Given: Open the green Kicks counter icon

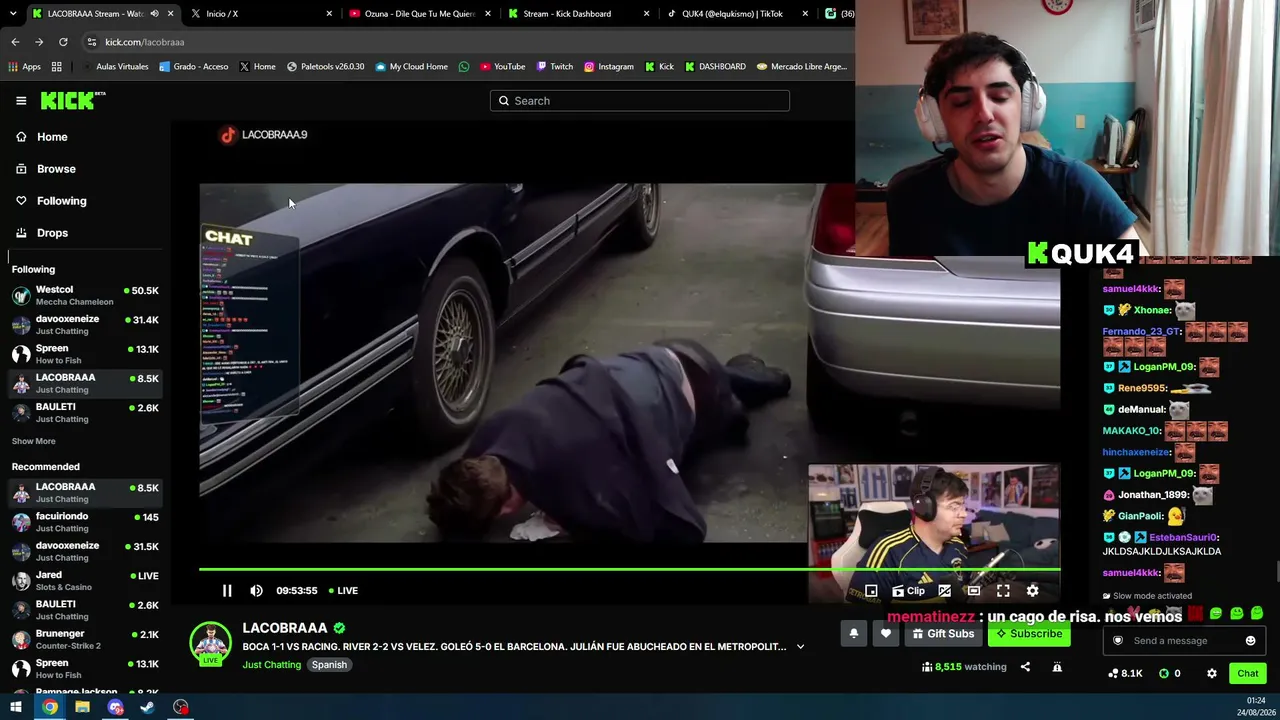Looking at the screenshot, I should pos(1163,674).
